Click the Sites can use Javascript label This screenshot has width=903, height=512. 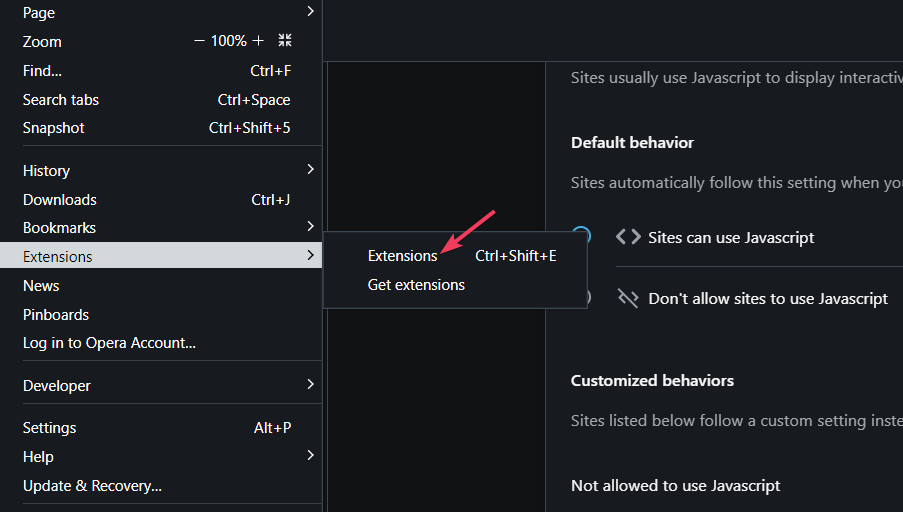[x=731, y=237]
